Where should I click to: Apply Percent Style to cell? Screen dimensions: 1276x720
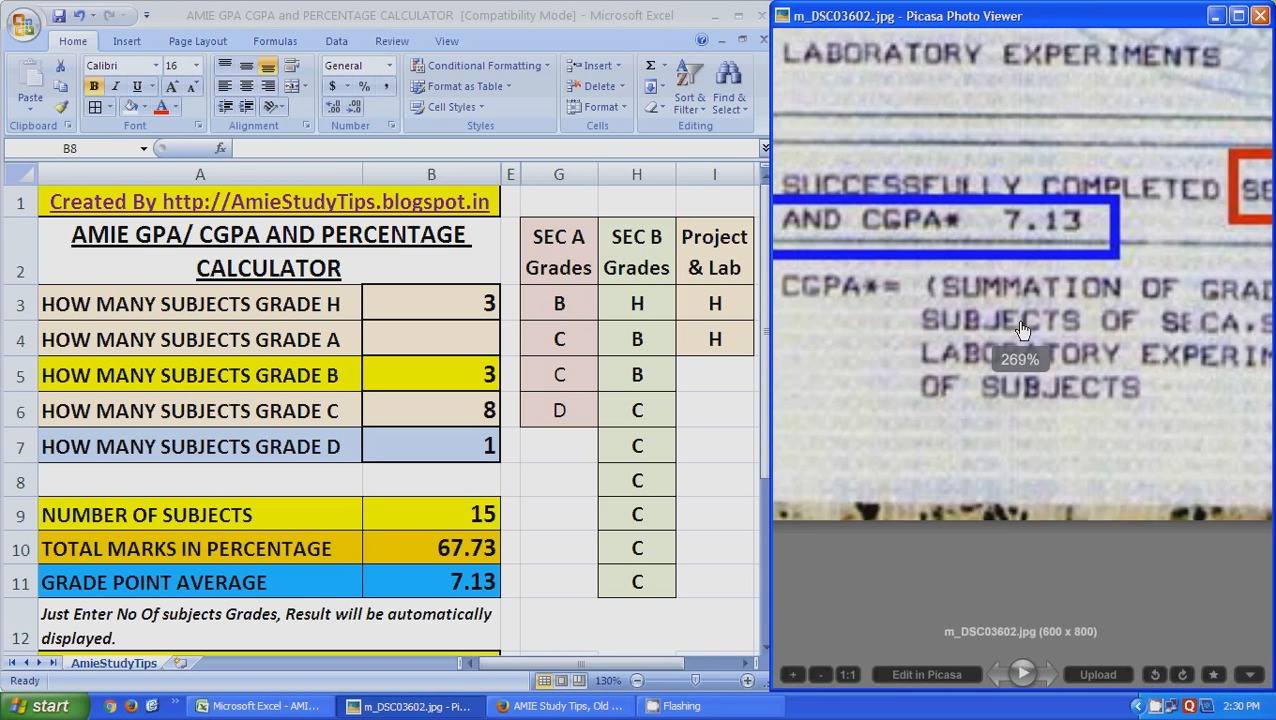pos(364,87)
